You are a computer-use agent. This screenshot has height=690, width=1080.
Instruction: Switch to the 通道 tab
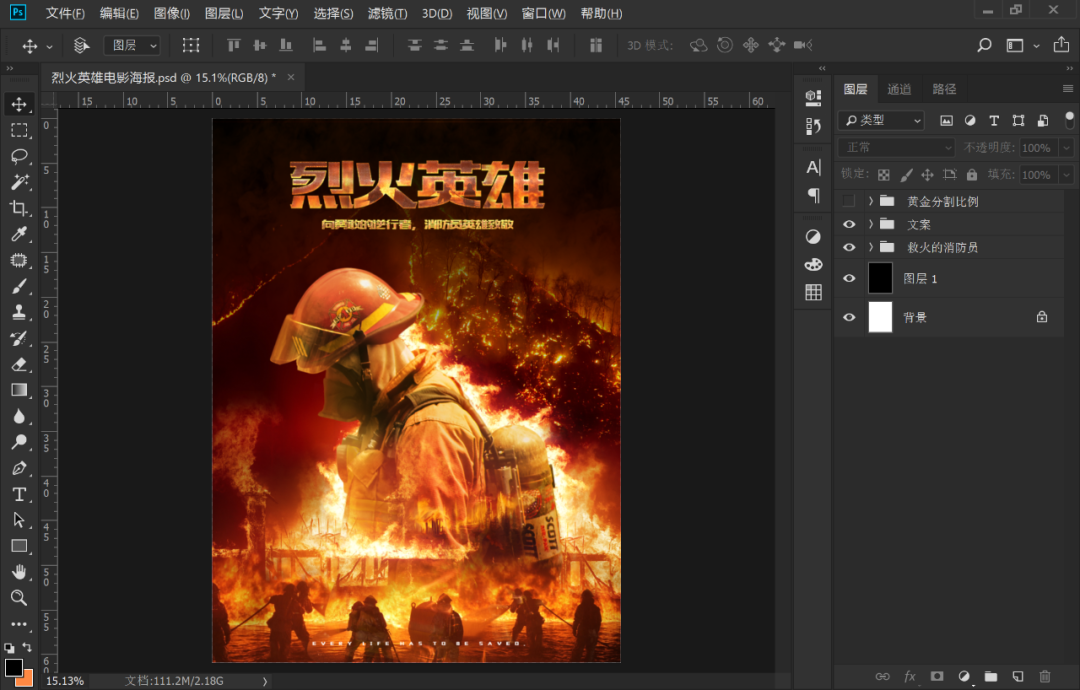coord(899,89)
